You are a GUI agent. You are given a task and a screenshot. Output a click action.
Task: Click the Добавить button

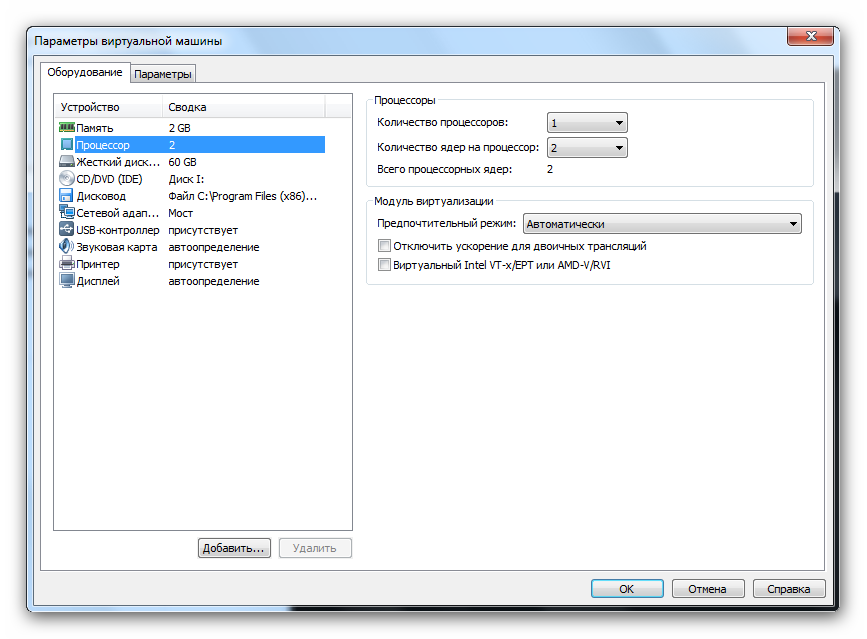[234, 548]
